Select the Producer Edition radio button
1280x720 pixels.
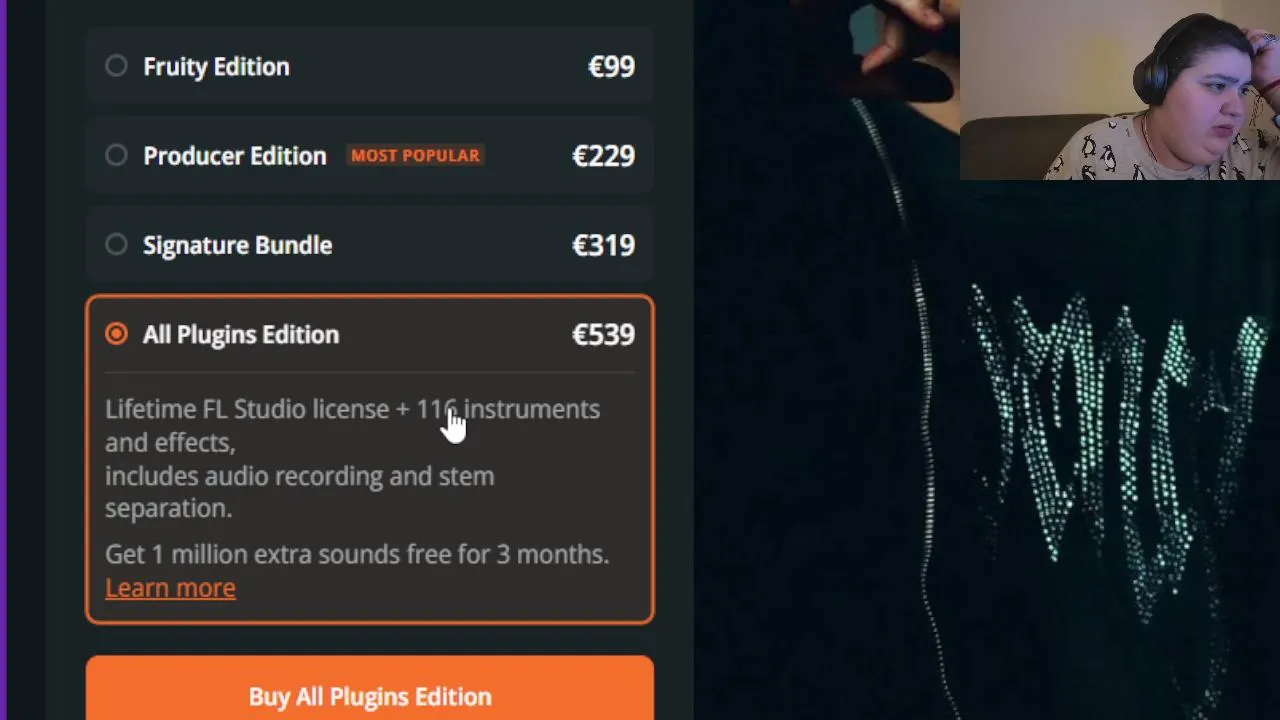tap(116, 155)
